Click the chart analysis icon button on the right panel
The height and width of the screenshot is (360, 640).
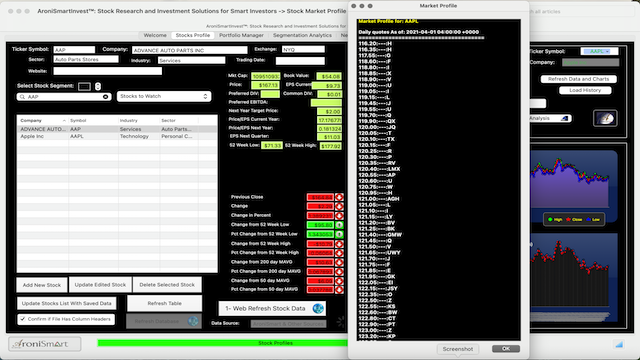coord(605,118)
